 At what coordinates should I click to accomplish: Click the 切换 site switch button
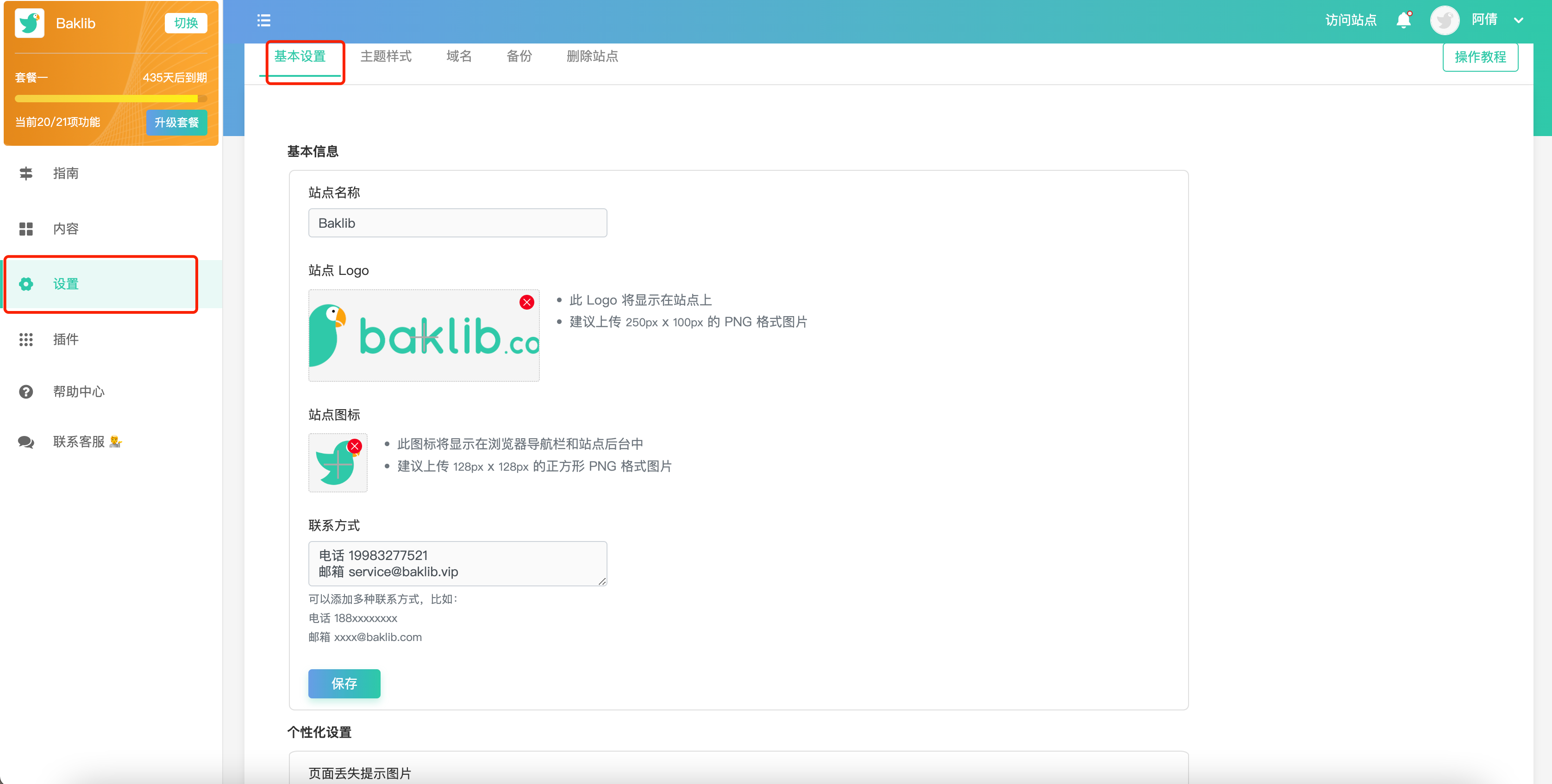[186, 23]
